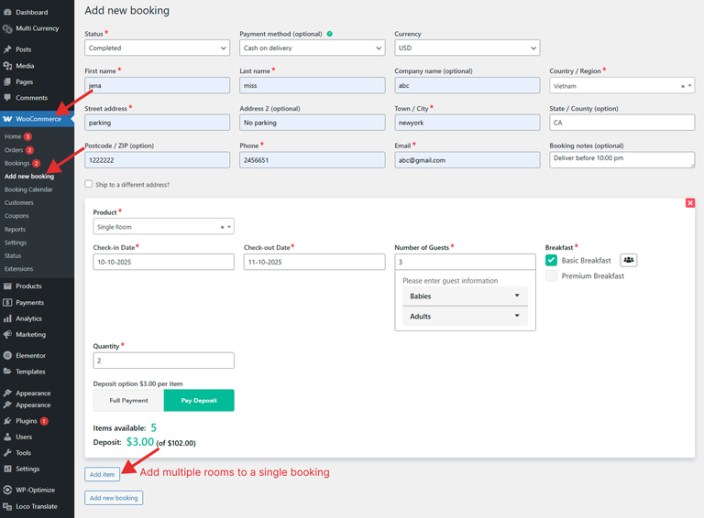Open the Currency dropdown showing USD
The image size is (704, 518).
(467, 47)
